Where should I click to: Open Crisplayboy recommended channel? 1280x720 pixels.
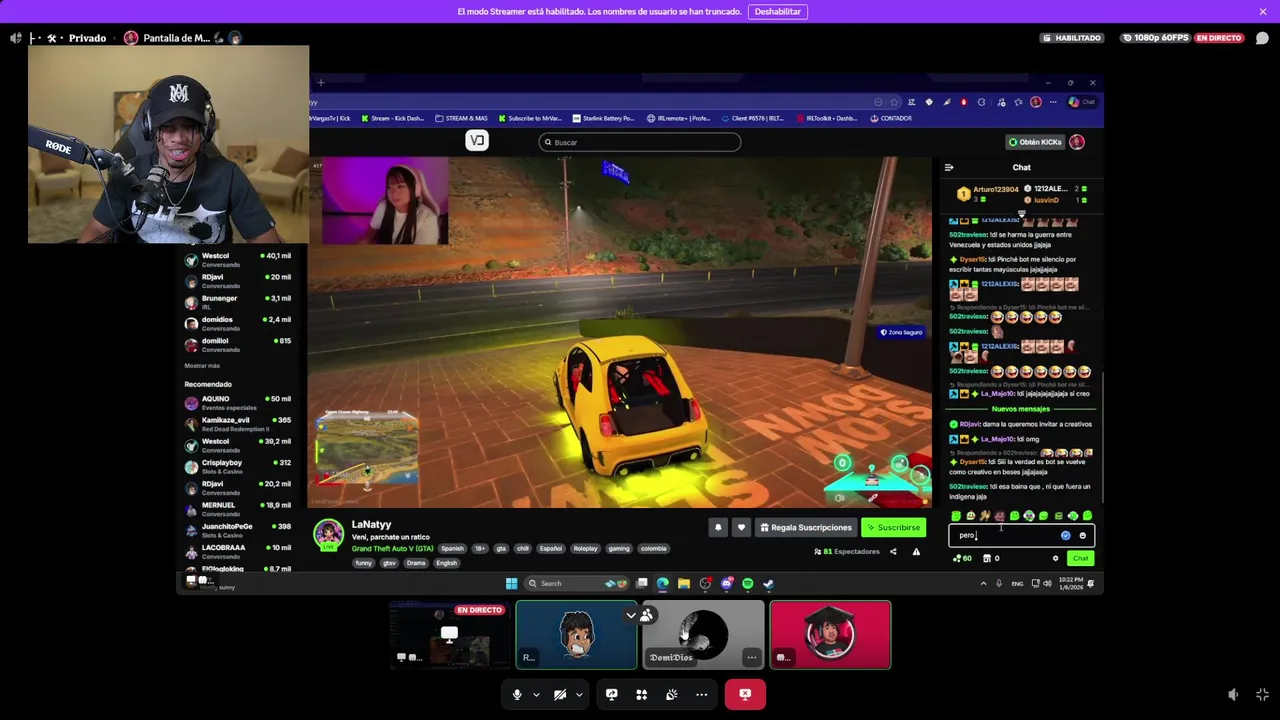point(238,466)
